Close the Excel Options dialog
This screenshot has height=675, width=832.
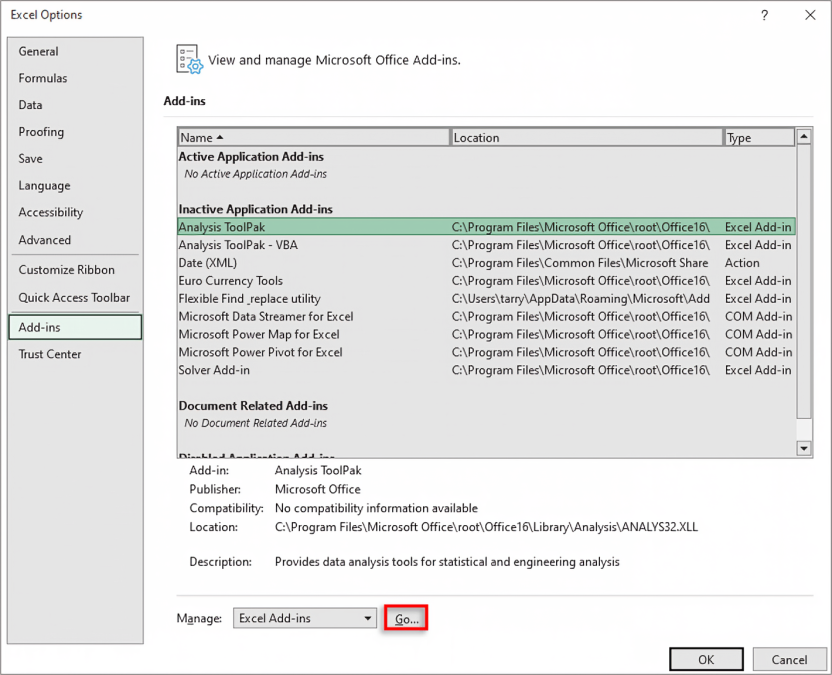(x=810, y=15)
